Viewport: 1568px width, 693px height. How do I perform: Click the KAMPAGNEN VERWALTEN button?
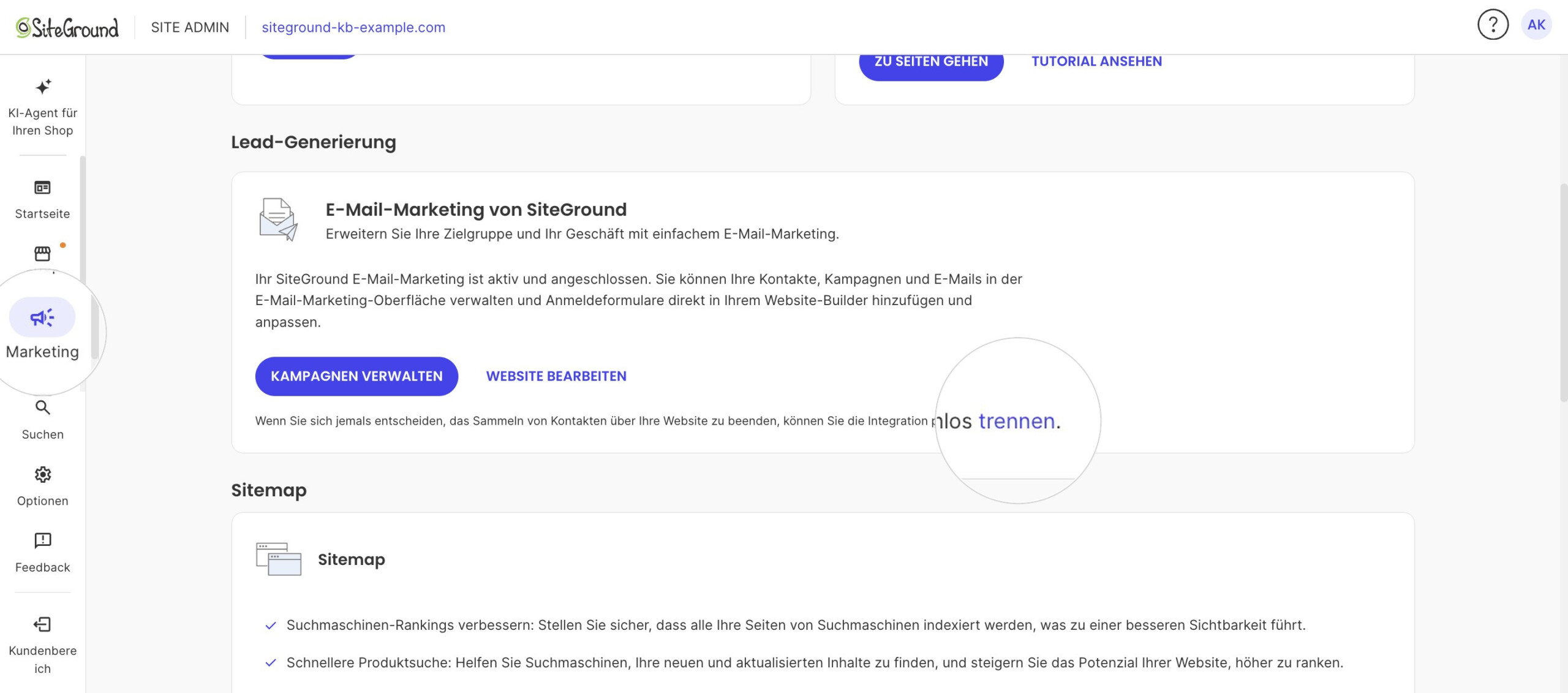(356, 376)
